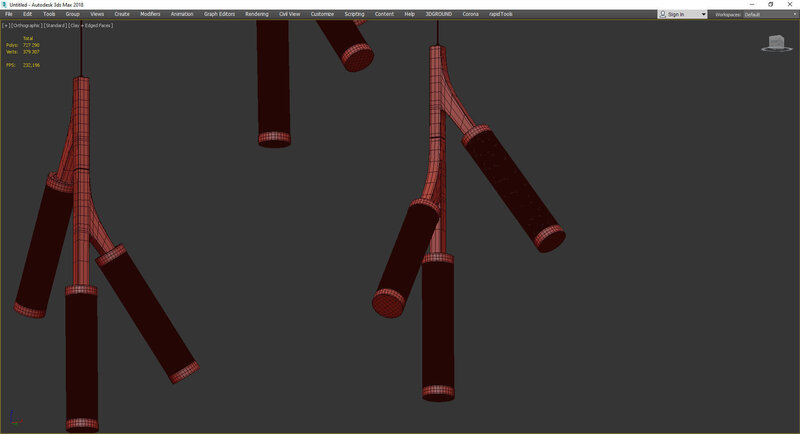Viewport: 800px width, 434px height.
Task: Open the viewport [+] general menu
Action: 5,25
